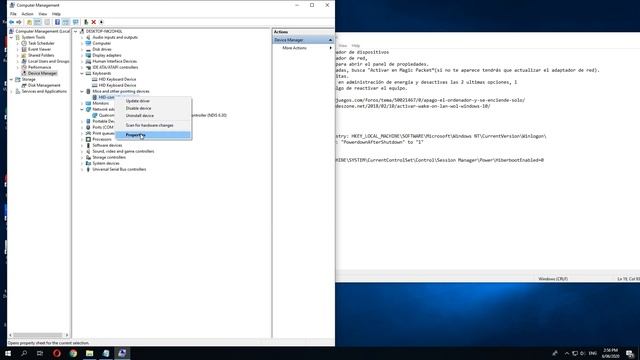640x360 pixels.
Task: Select System devices category
Action: tap(106, 163)
